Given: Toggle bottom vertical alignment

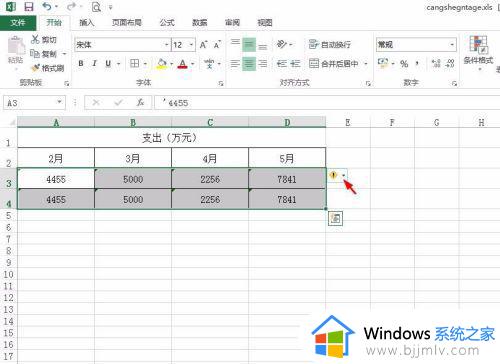Looking at the screenshot, I should pos(263,47).
